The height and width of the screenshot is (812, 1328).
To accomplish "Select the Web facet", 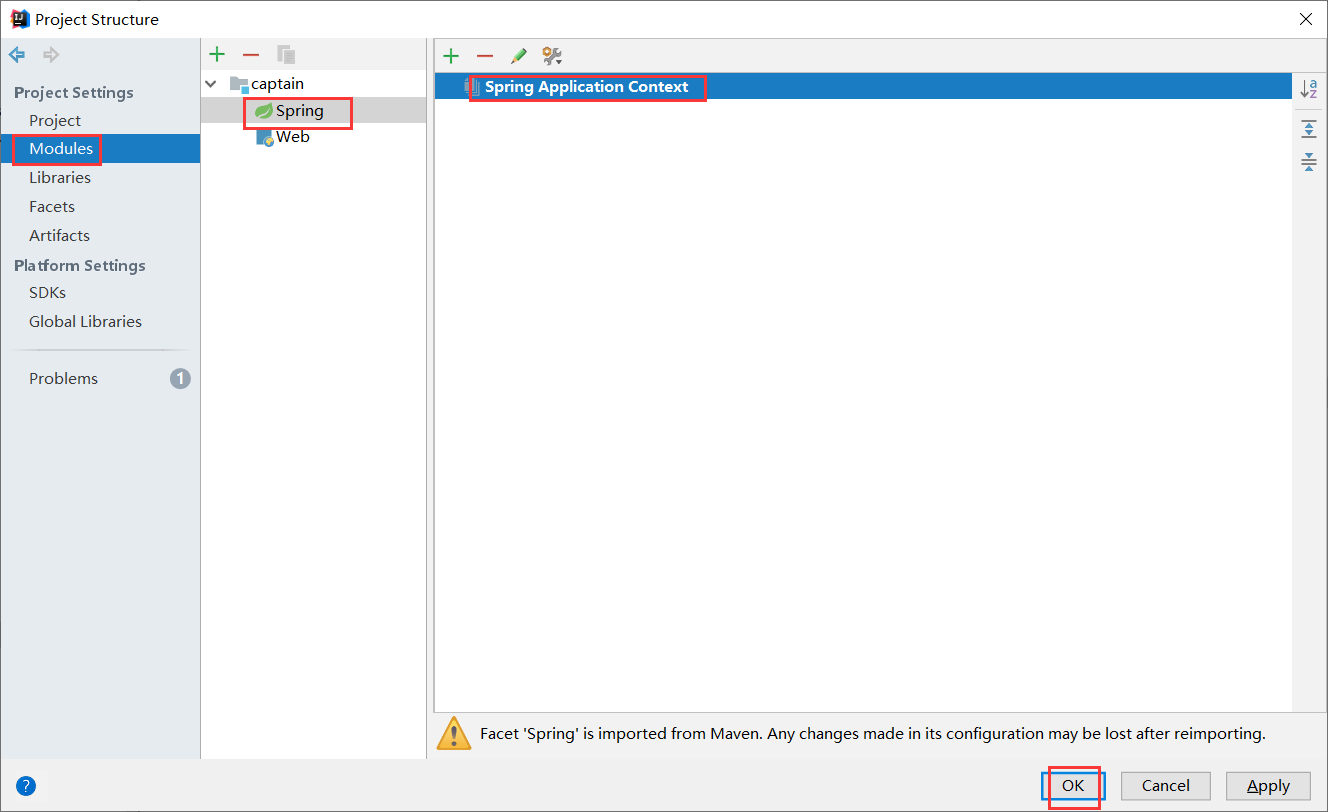I will tap(293, 137).
